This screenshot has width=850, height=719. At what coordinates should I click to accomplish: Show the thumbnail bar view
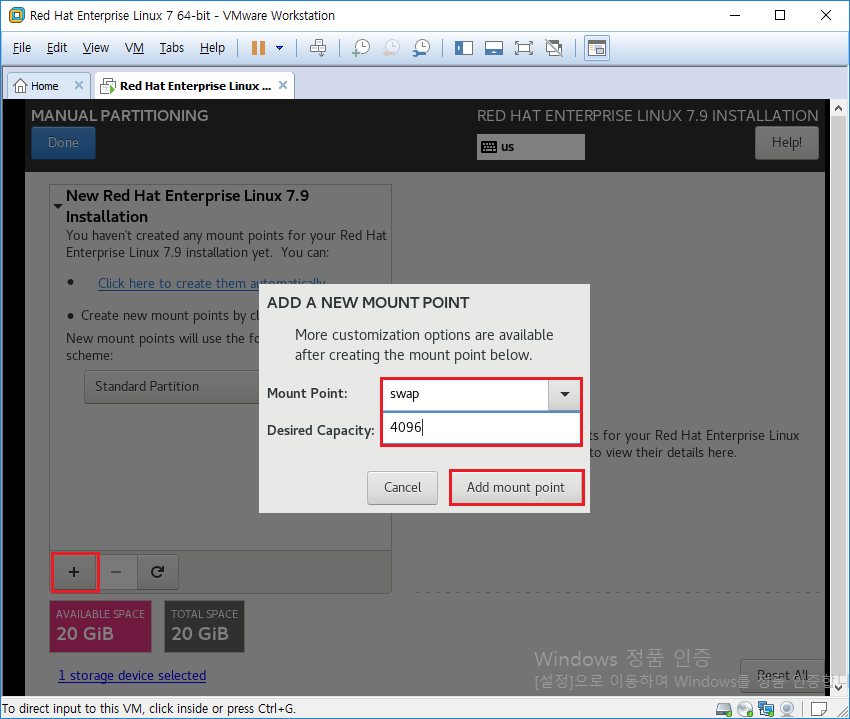coord(493,48)
